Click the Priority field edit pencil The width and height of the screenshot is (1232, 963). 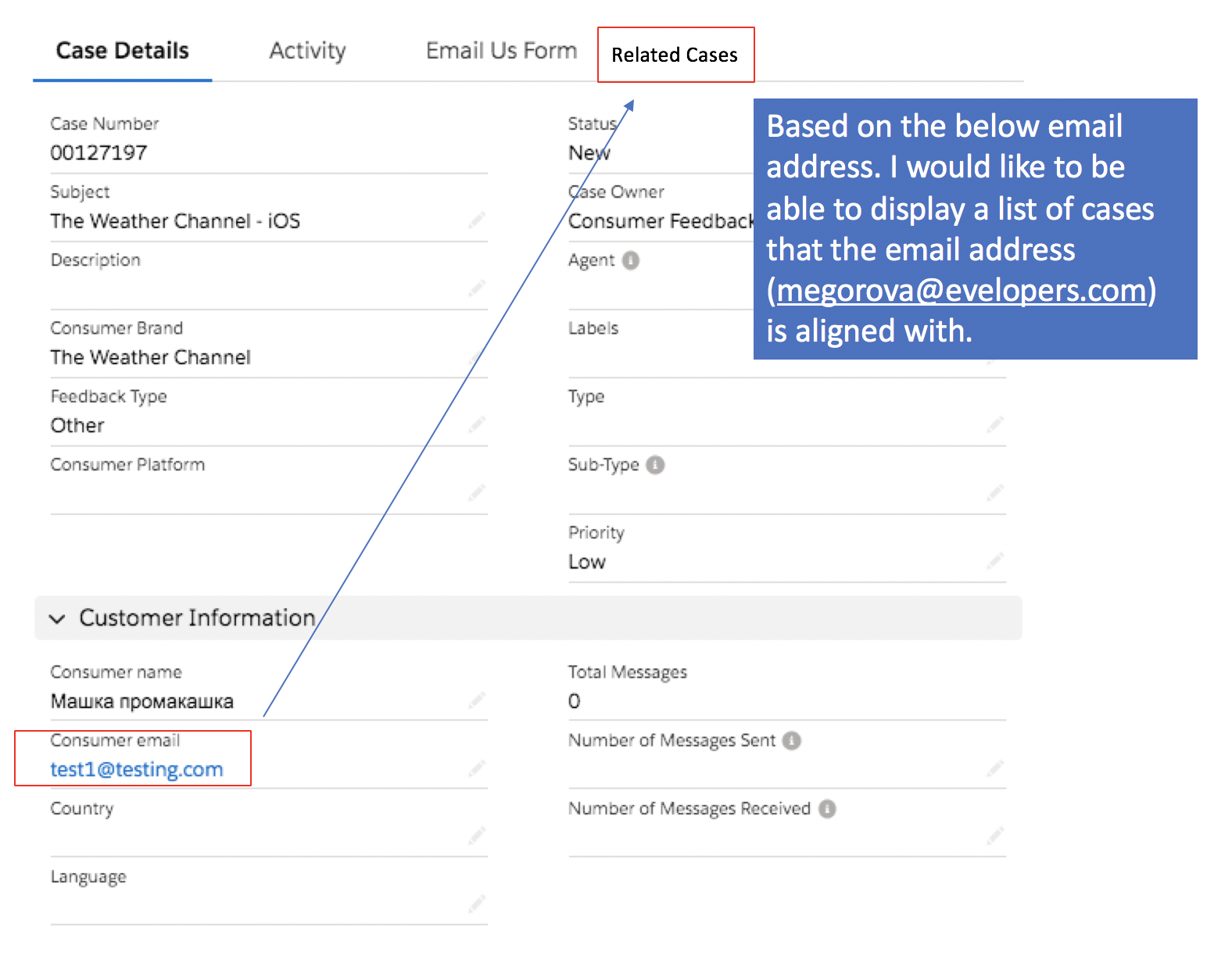[994, 560]
